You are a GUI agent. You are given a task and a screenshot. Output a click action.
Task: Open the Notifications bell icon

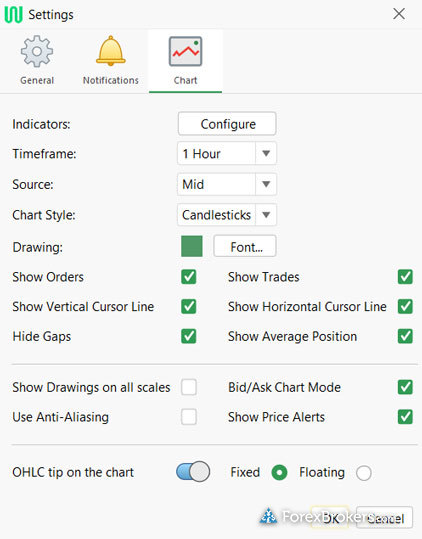[111, 51]
